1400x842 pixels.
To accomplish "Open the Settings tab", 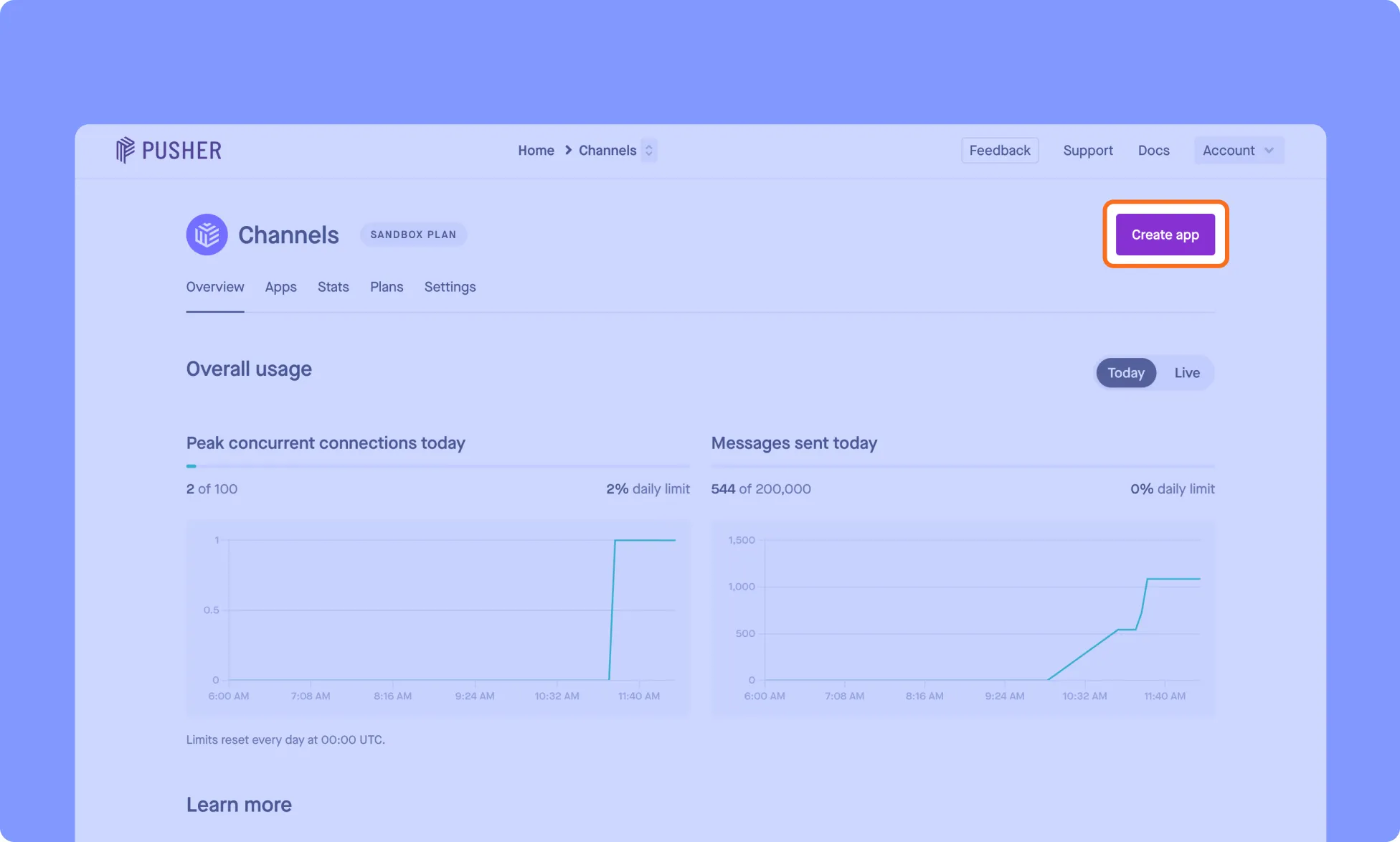I will pos(450,287).
